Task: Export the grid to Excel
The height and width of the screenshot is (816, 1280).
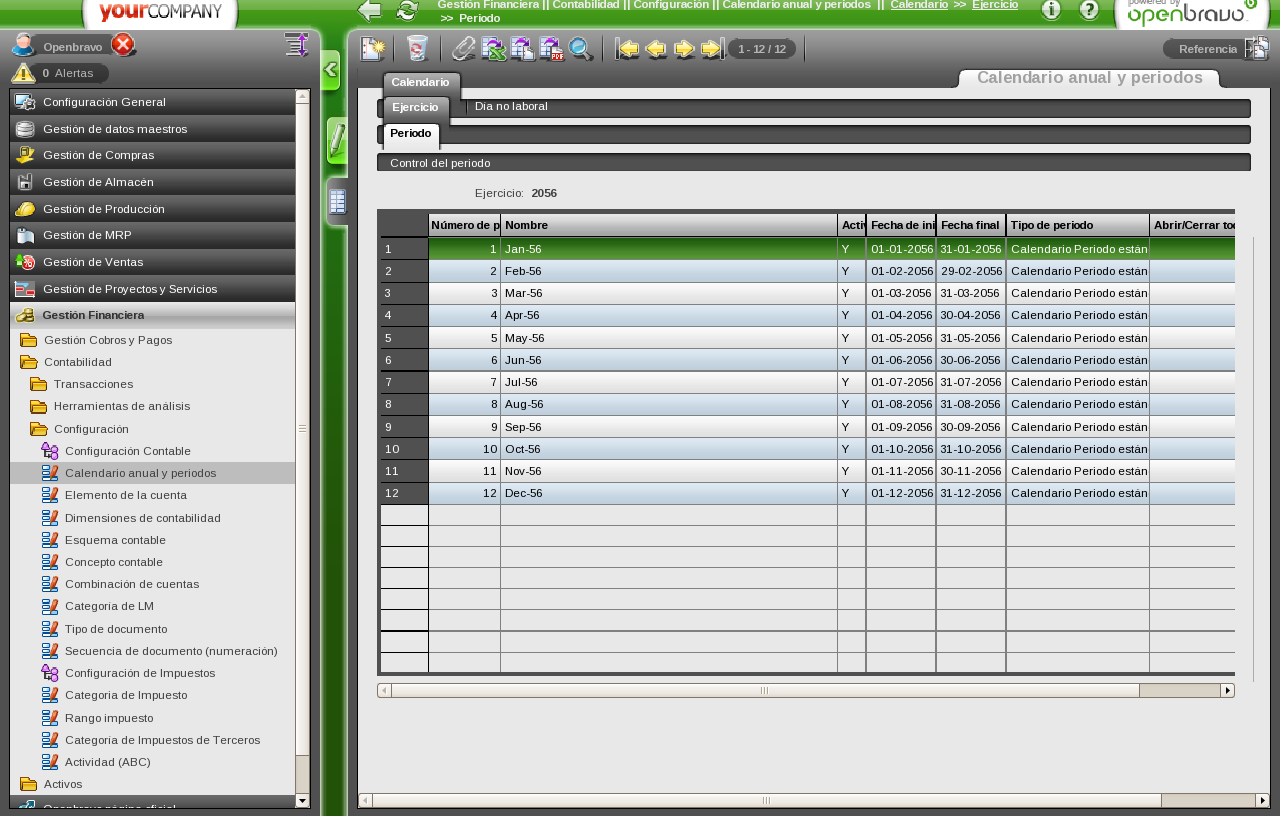Action: pos(494,48)
